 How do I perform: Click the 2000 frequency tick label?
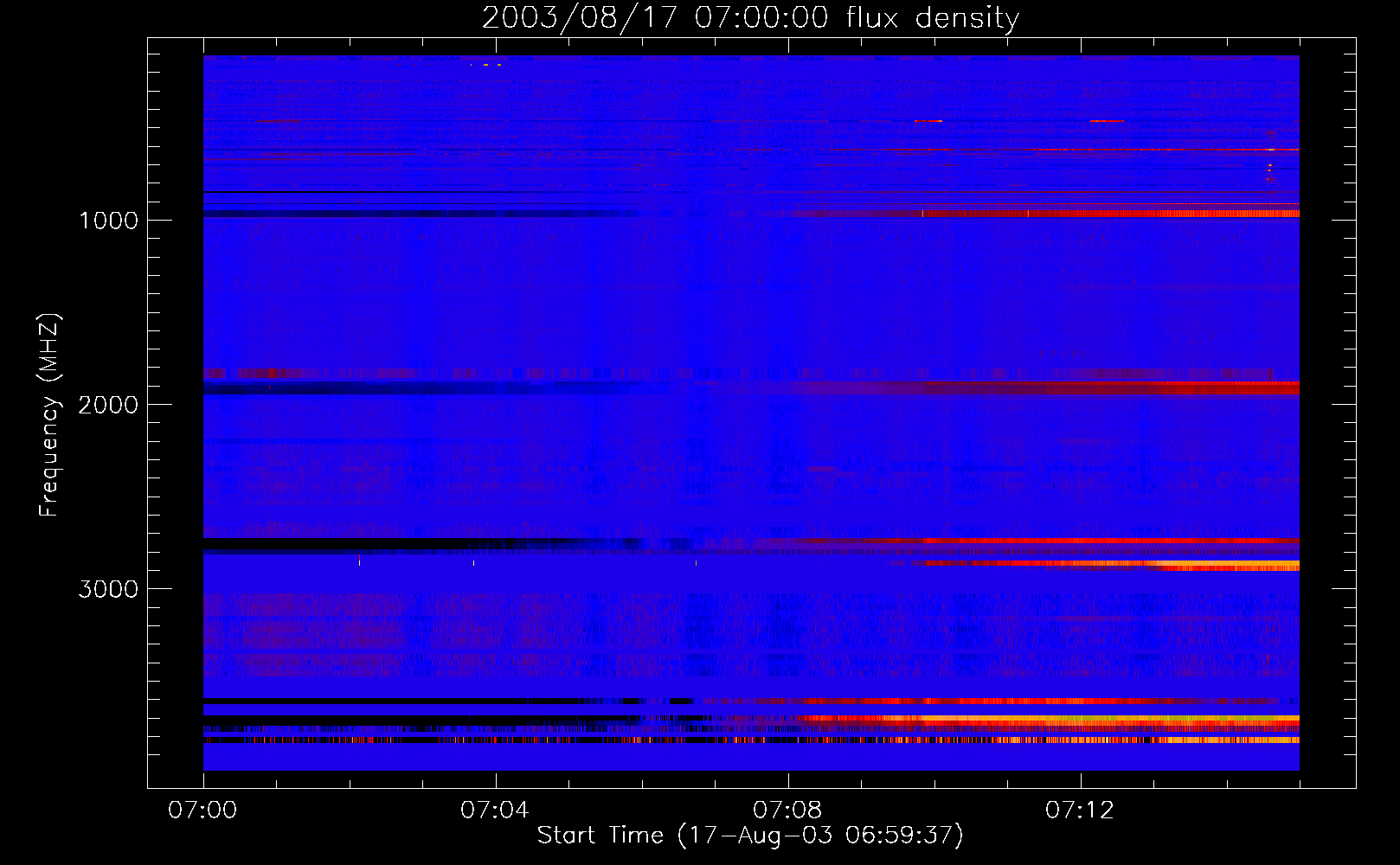tap(108, 405)
